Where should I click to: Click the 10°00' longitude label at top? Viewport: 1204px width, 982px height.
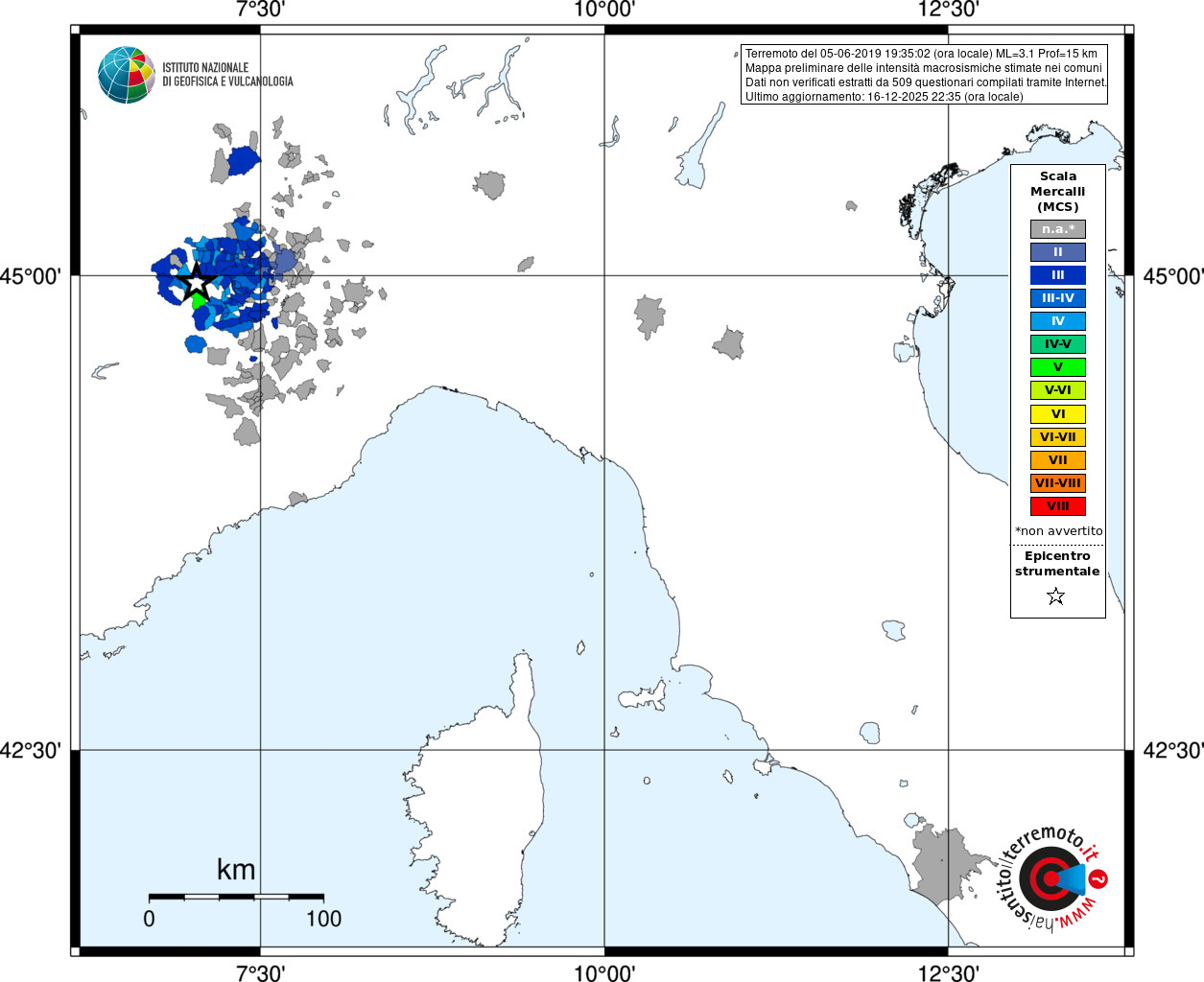click(604, 10)
